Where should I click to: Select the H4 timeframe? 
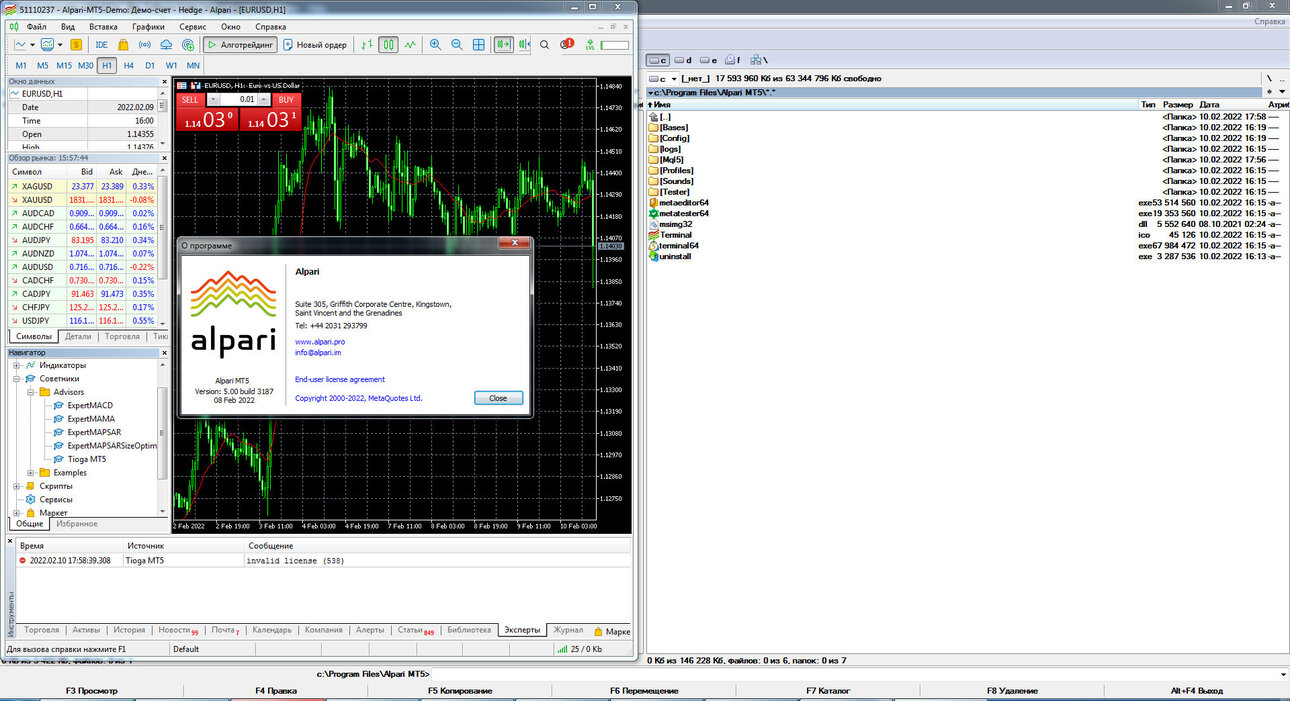pos(129,66)
